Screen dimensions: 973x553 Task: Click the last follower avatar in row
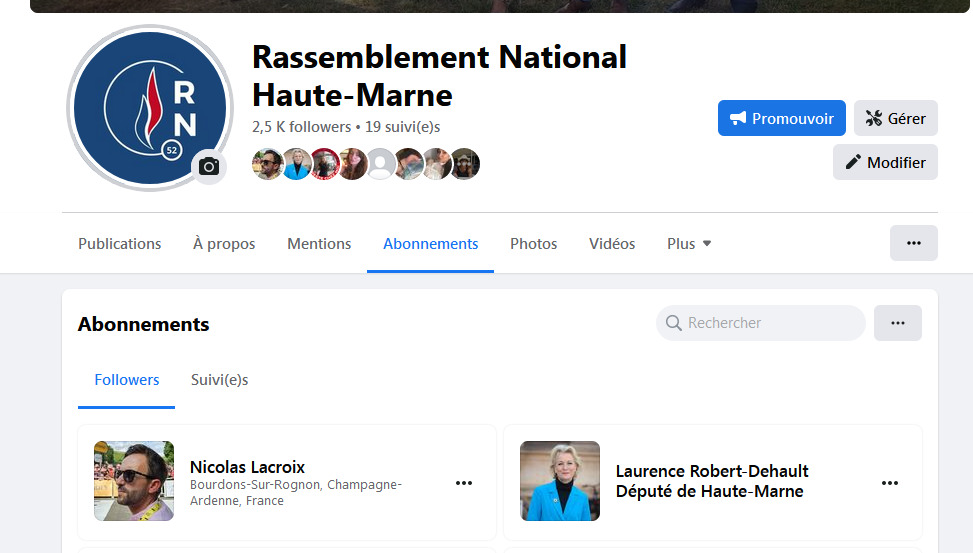click(x=465, y=164)
